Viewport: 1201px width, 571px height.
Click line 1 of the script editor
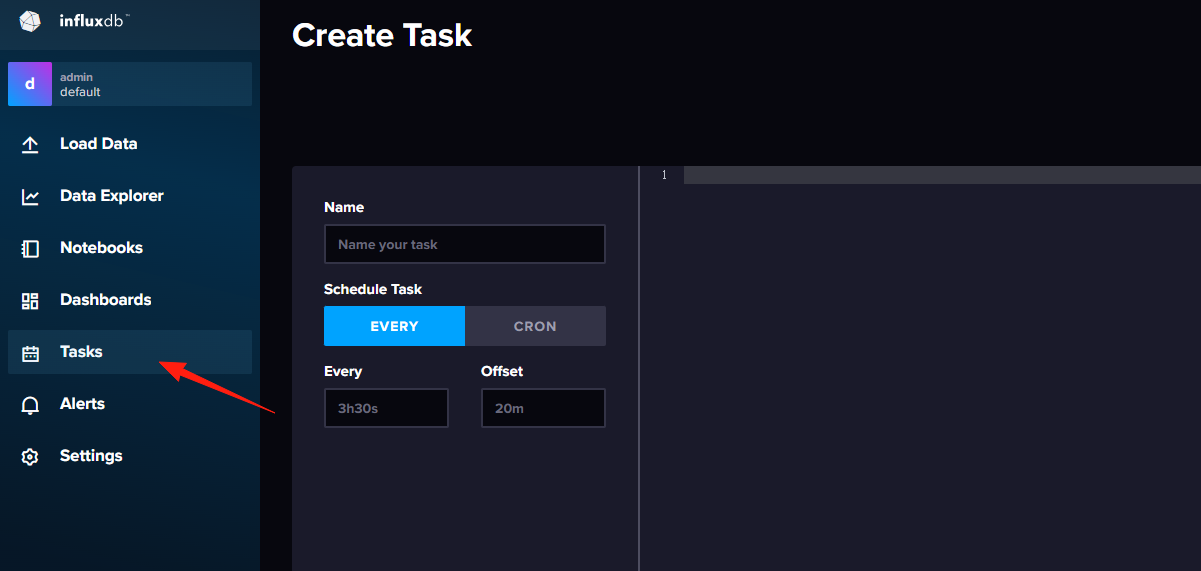pyautogui.click(x=942, y=175)
